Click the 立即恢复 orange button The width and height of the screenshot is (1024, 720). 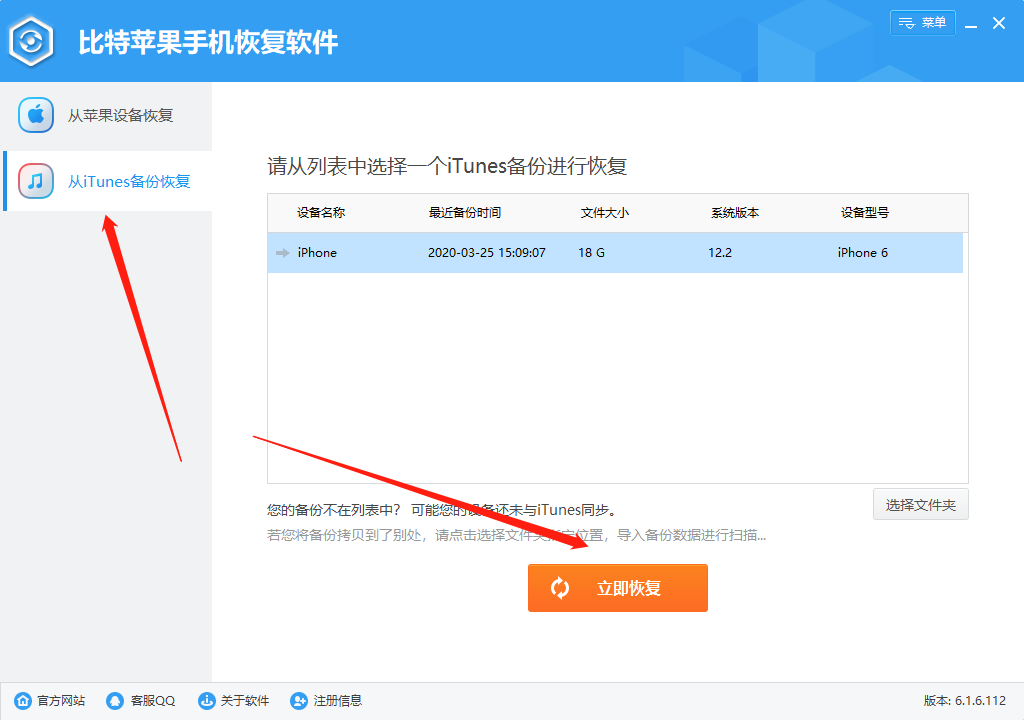[618, 588]
